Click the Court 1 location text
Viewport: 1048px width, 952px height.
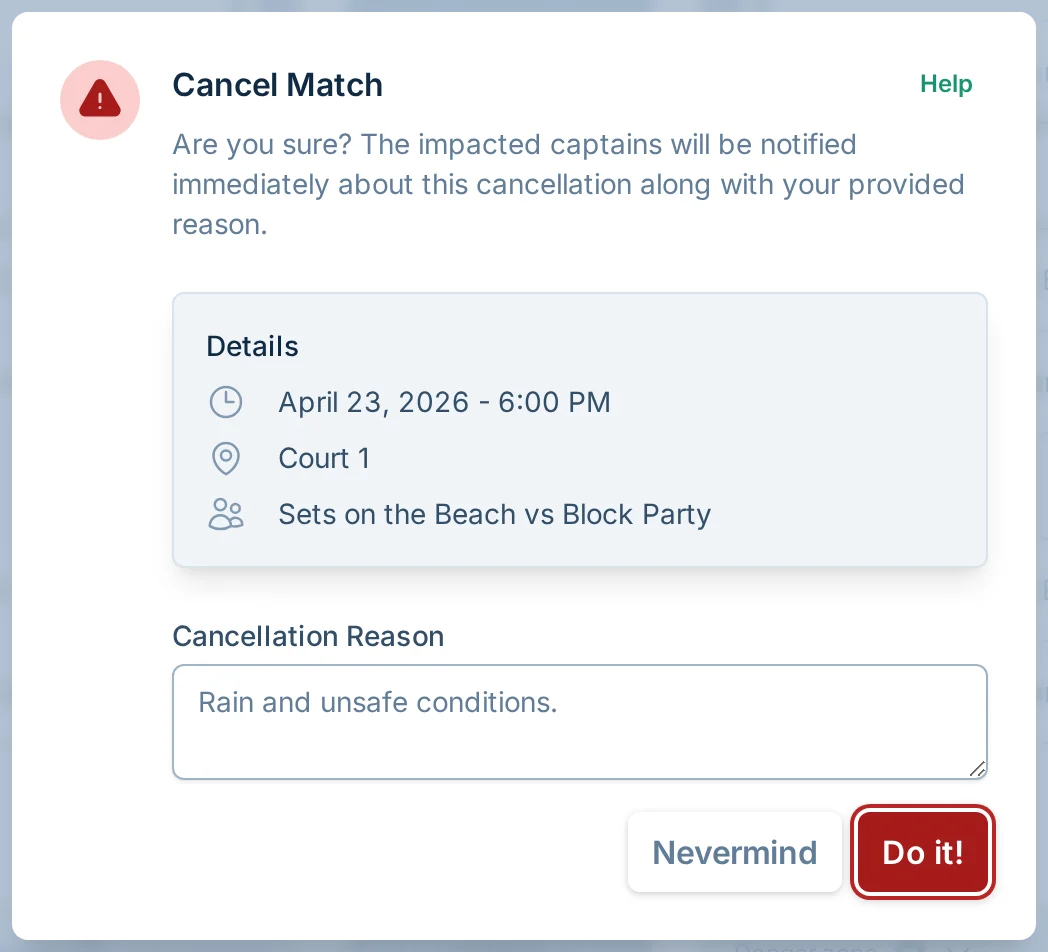click(324, 458)
